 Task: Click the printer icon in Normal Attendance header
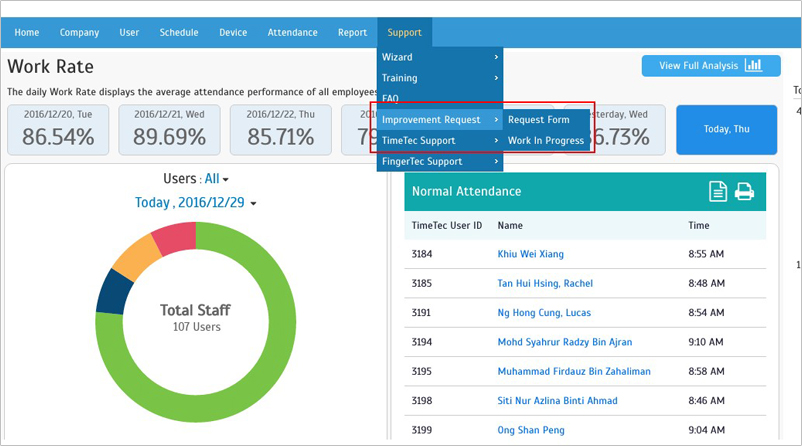[744, 192]
